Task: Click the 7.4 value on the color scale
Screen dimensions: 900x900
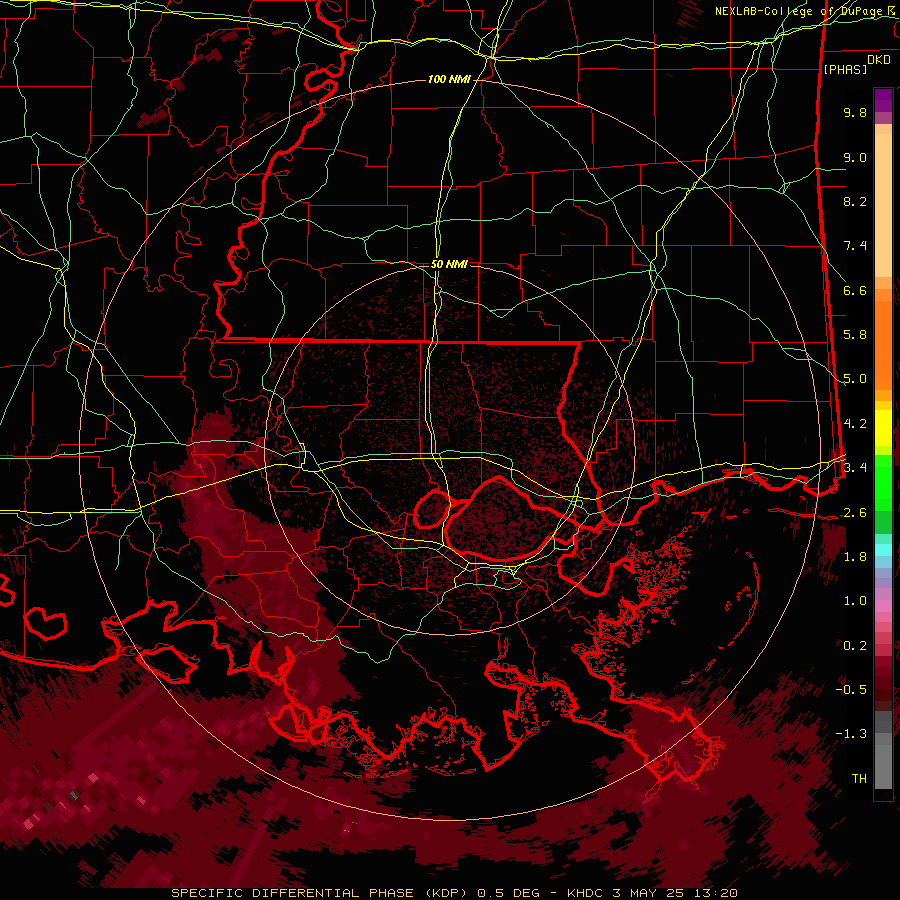Action: [x=855, y=246]
